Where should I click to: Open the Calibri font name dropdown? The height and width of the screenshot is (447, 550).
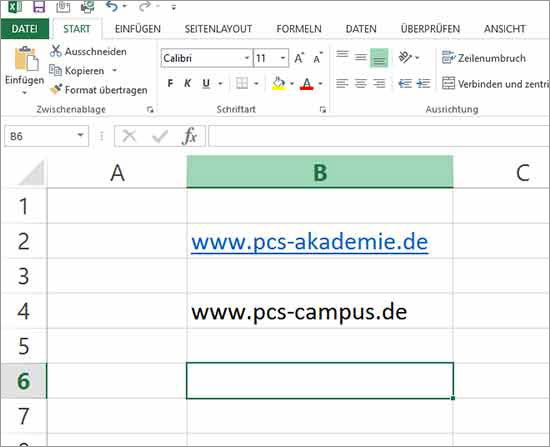point(247,58)
